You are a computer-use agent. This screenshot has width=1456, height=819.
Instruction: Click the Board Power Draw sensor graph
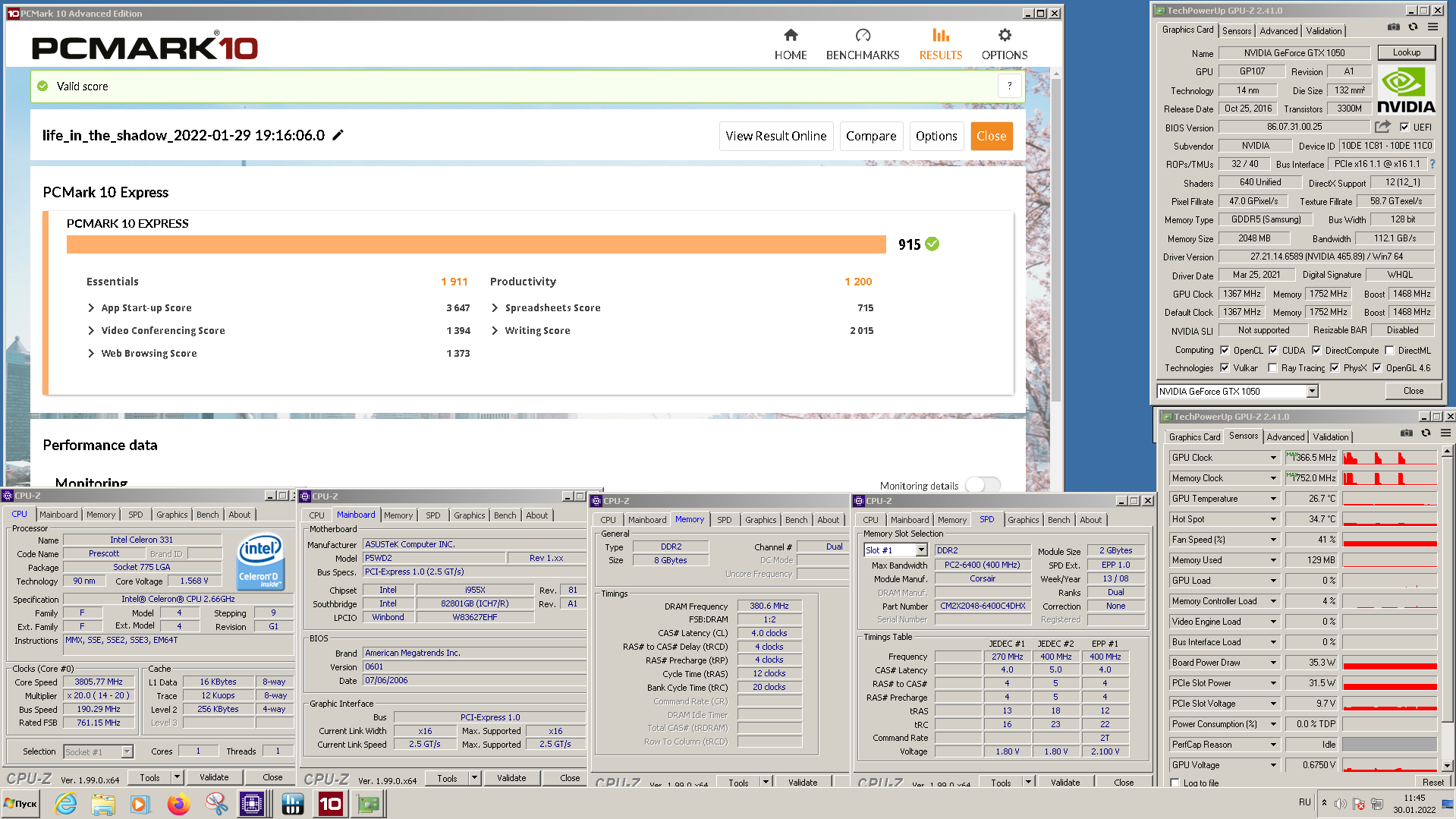[x=1389, y=663]
